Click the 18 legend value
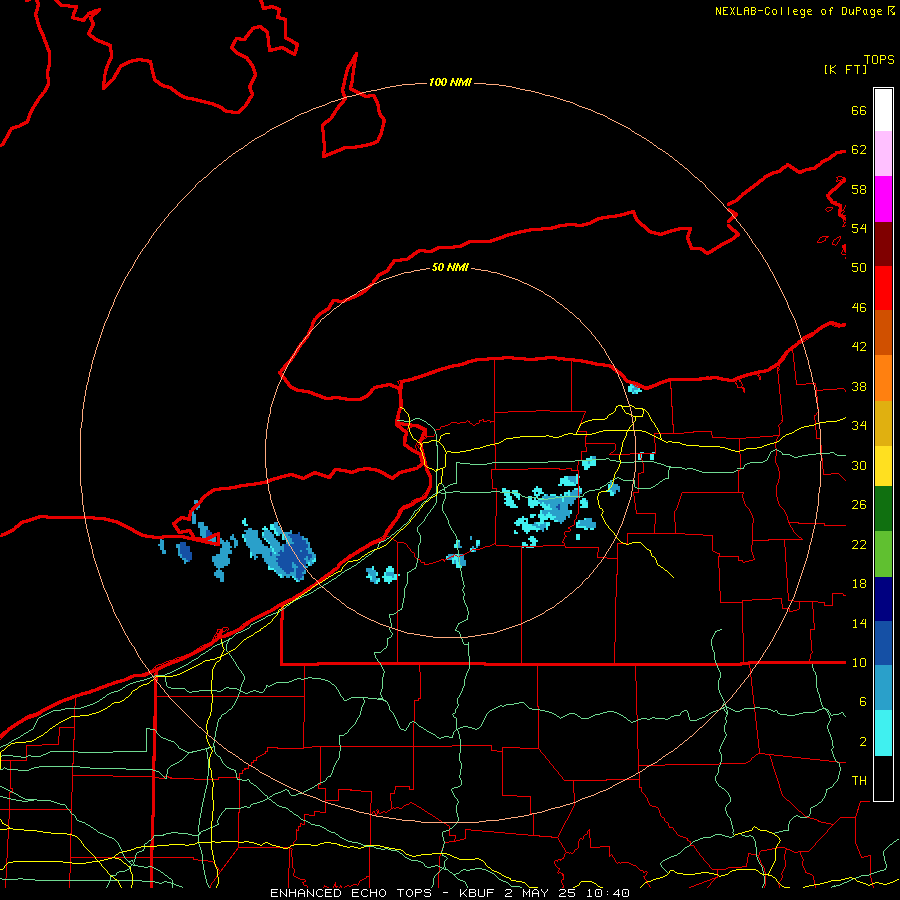Screen dimensions: 900x900 pyautogui.click(x=859, y=584)
